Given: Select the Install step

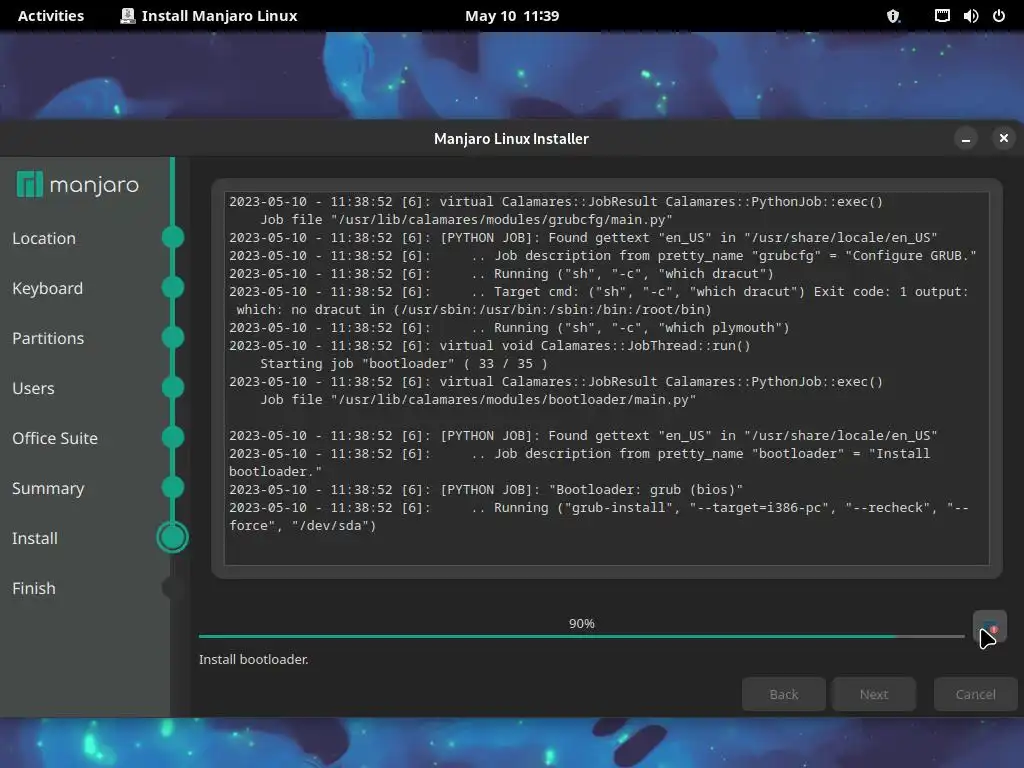Looking at the screenshot, I should (35, 538).
